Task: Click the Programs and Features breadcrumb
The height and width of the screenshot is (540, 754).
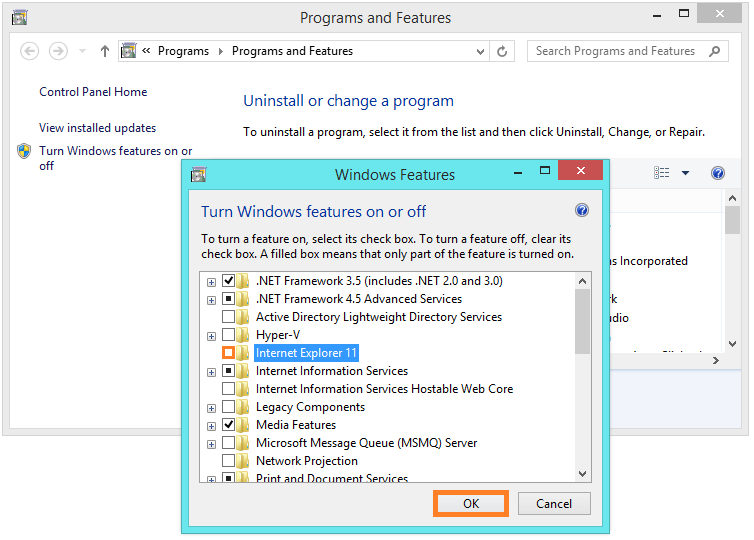Action: (292, 51)
